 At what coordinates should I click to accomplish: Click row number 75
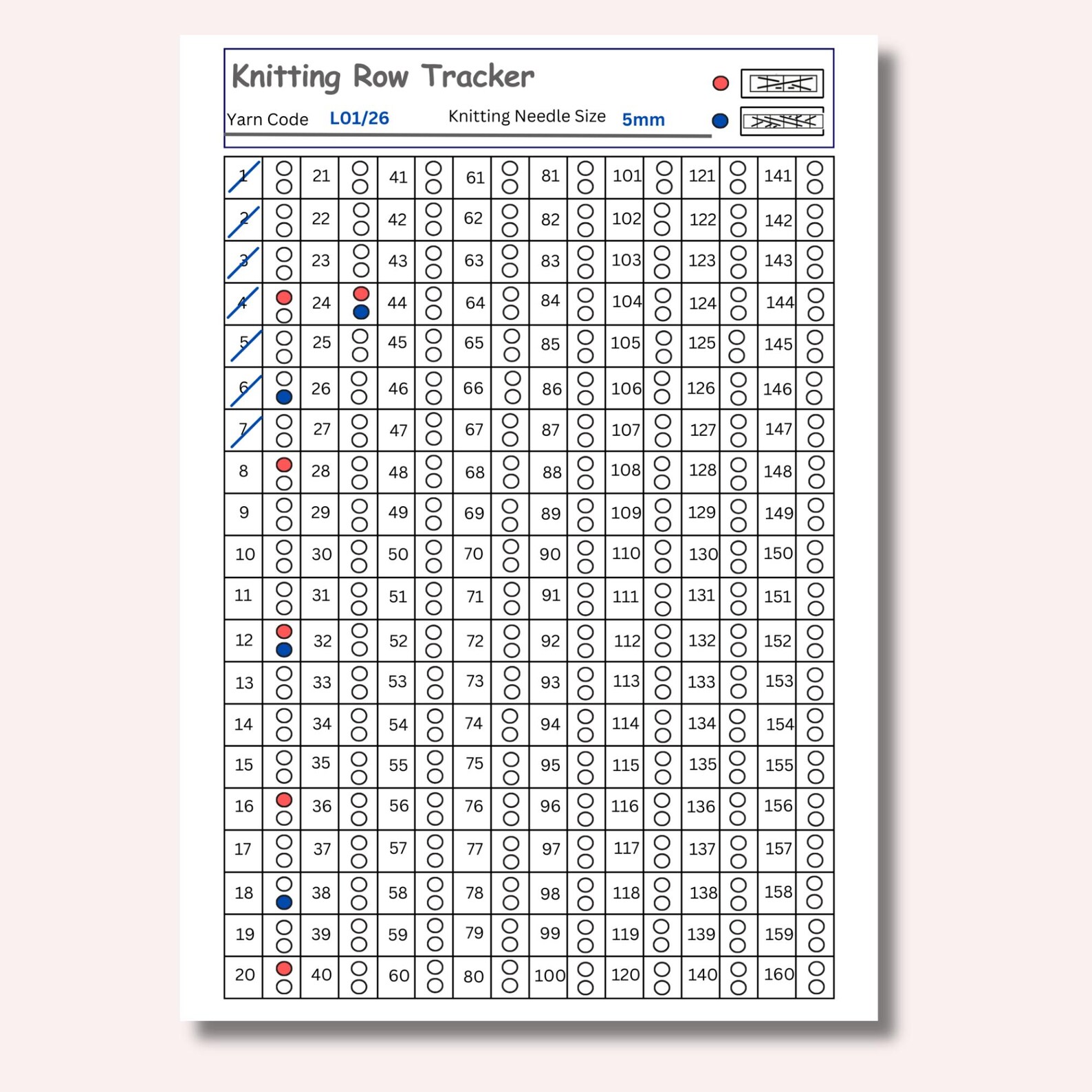[x=474, y=763]
